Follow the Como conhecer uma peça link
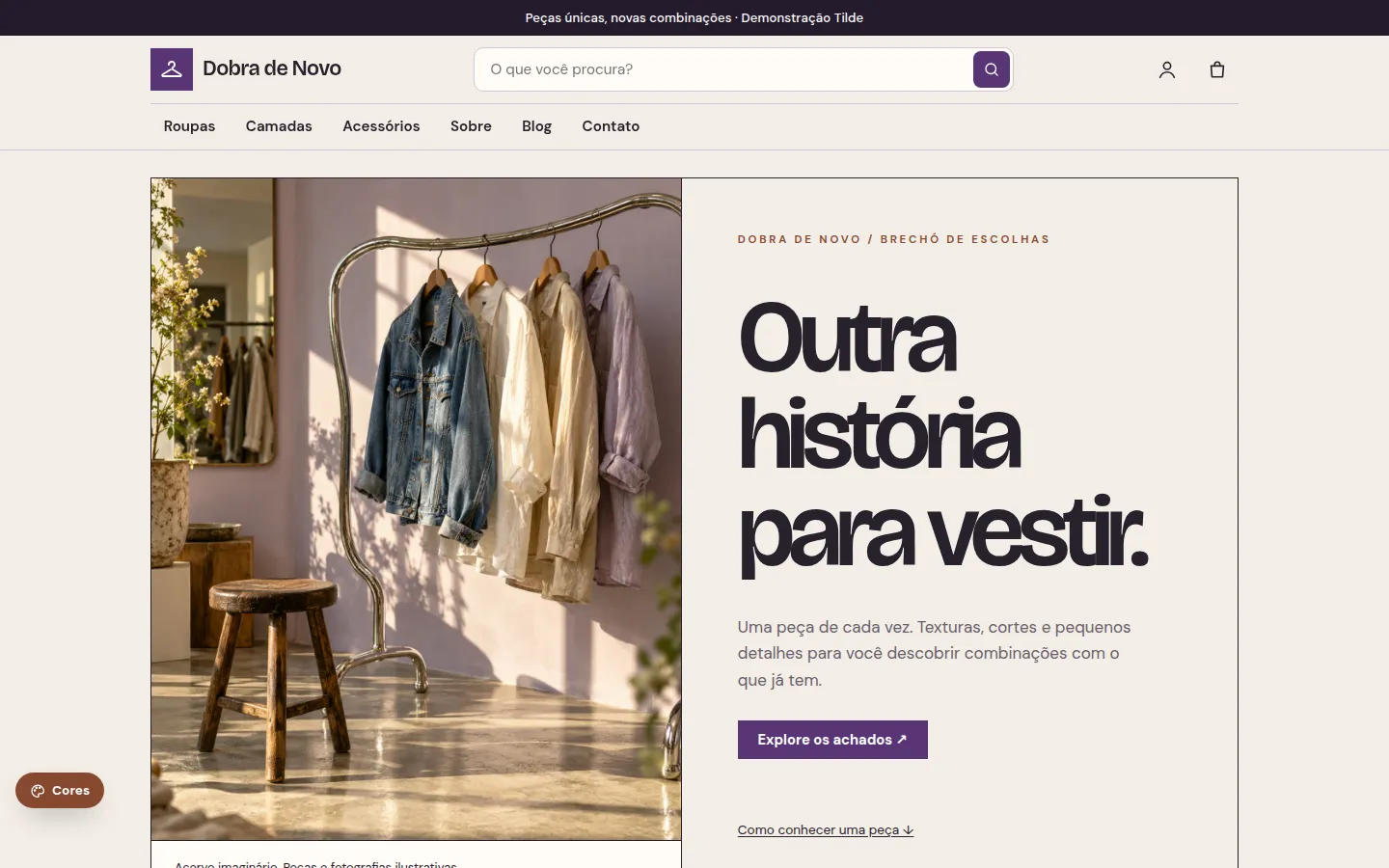 (x=826, y=829)
